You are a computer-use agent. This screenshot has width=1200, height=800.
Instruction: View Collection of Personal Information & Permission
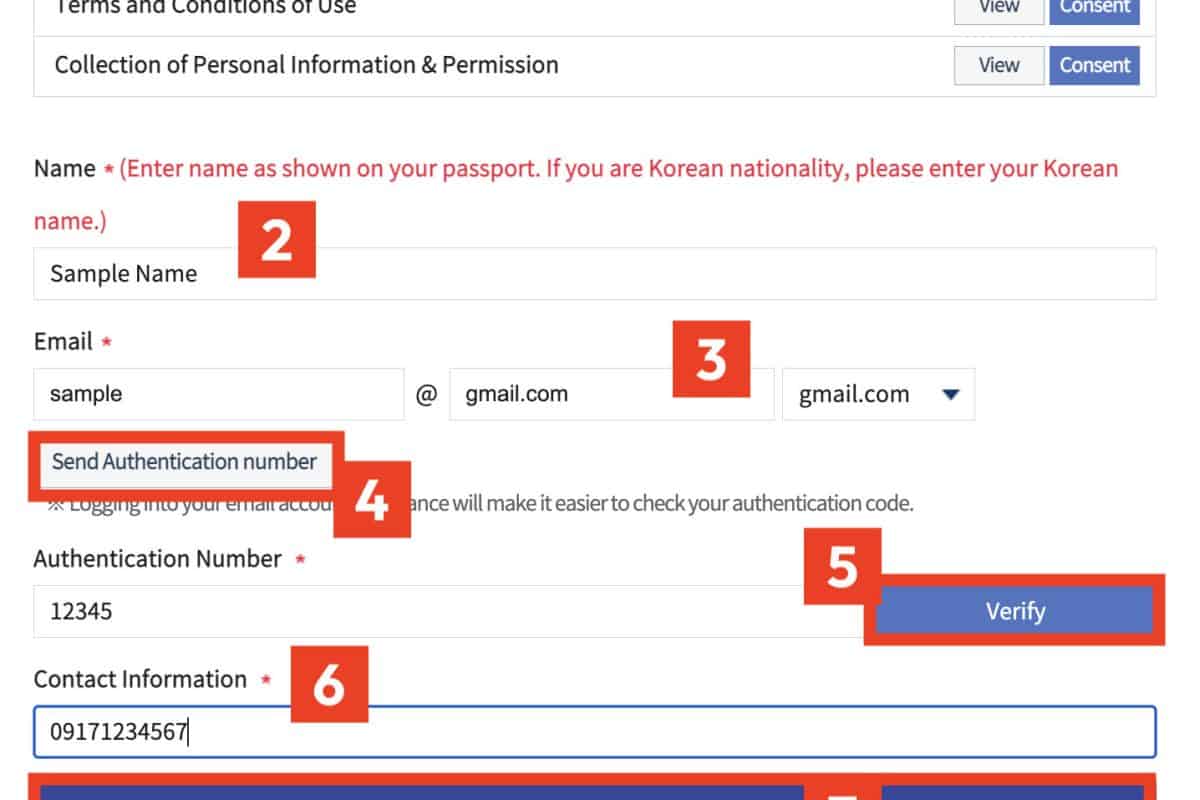point(998,65)
